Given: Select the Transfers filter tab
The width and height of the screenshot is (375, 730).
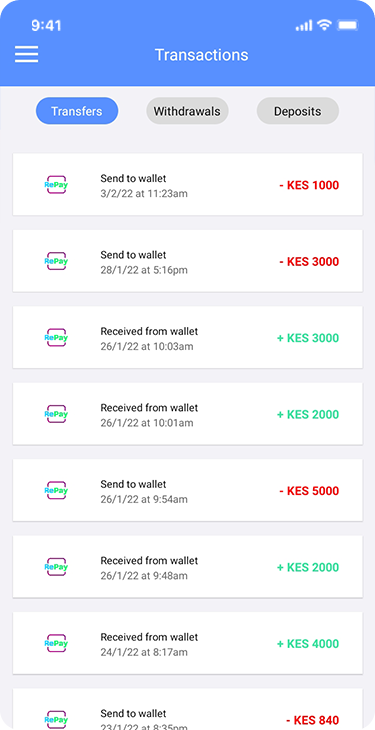Looking at the screenshot, I should pyautogui.click(x=77, y=111).
